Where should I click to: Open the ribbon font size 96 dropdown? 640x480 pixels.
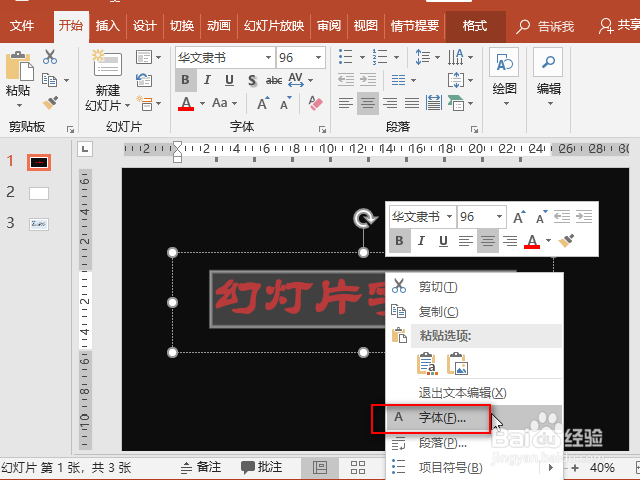point(318,58)
